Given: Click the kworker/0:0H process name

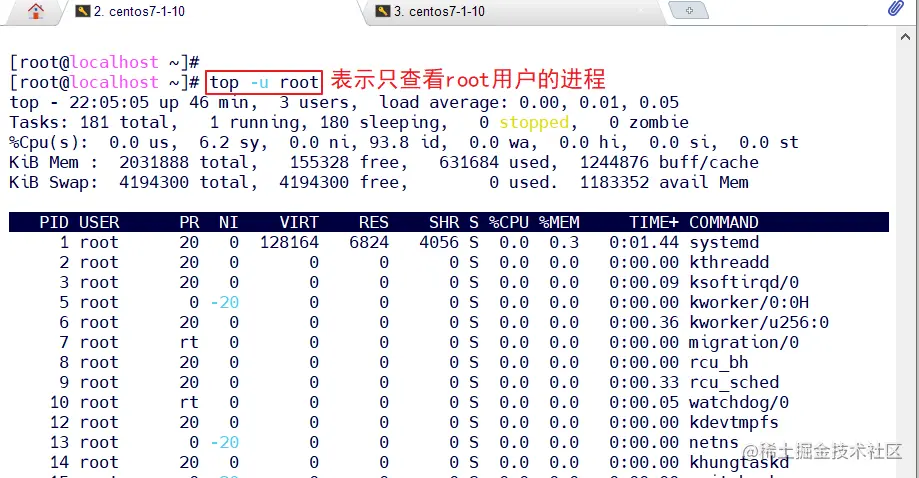Looking at the screenshot, I should click(x=749, y=302).
